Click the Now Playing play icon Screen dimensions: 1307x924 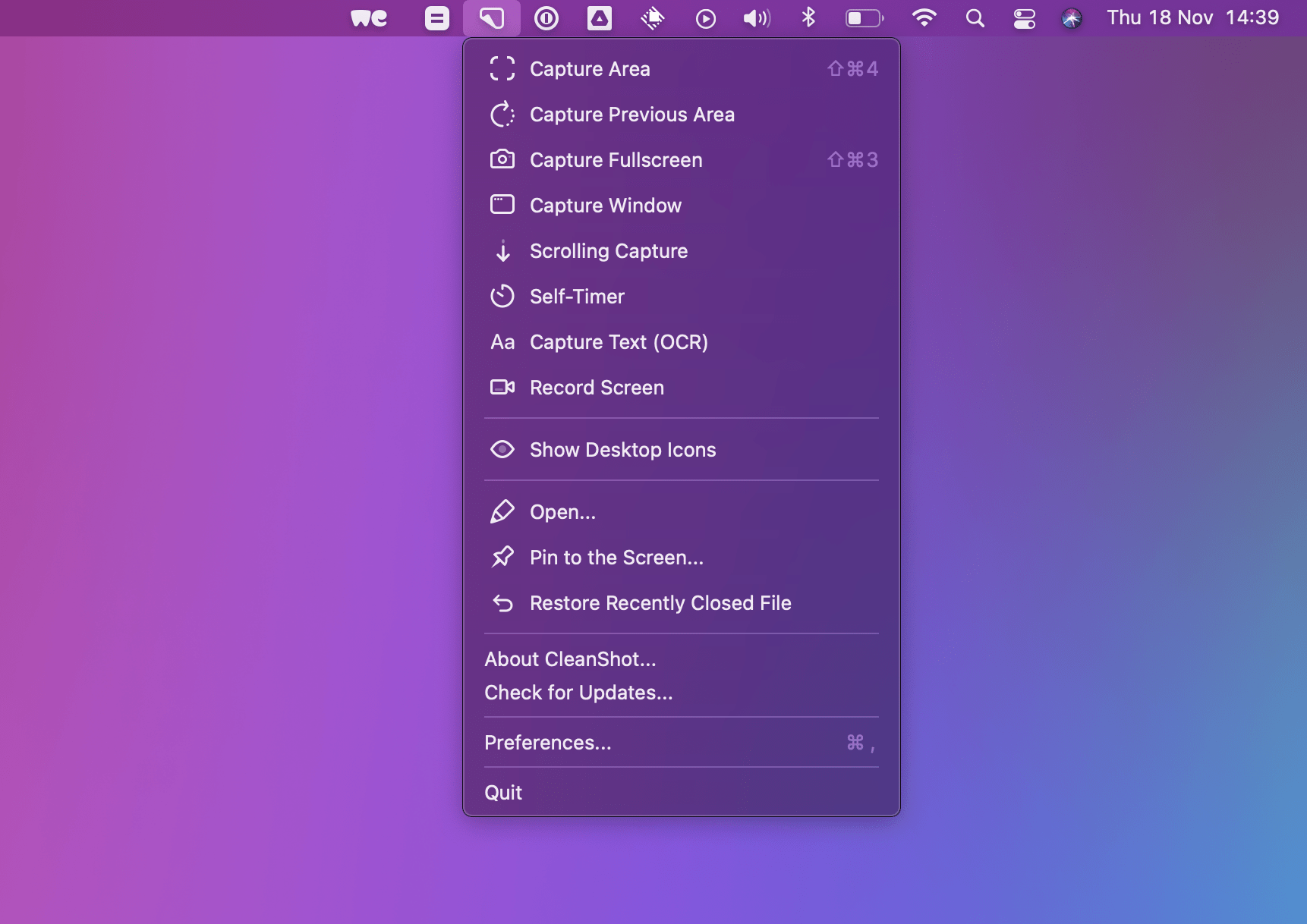pos(706,18)
